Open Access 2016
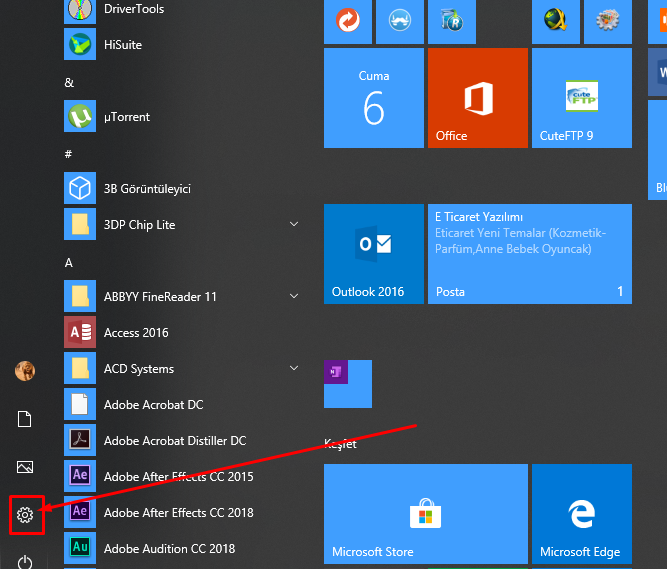Screen dimensions: 667x569 click(181, 333)
